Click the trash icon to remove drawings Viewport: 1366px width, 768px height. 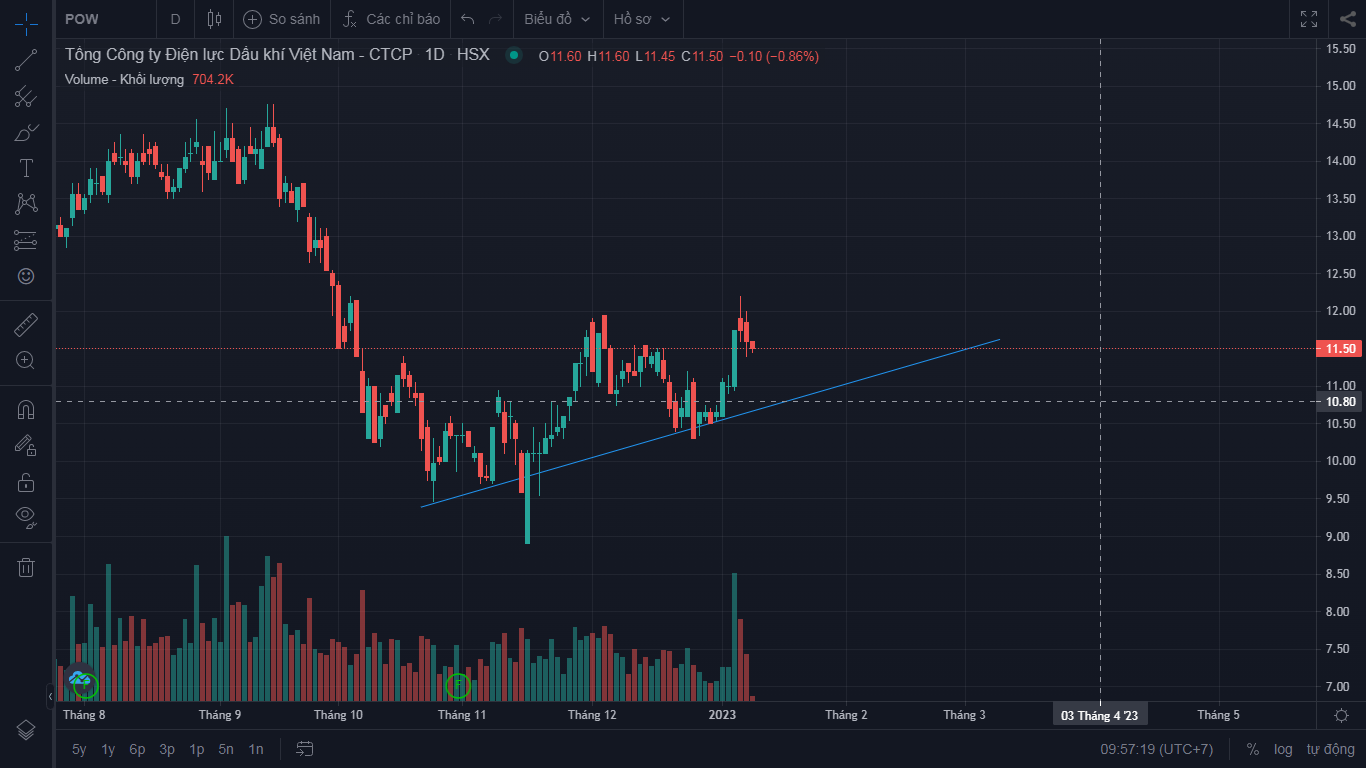26,568
